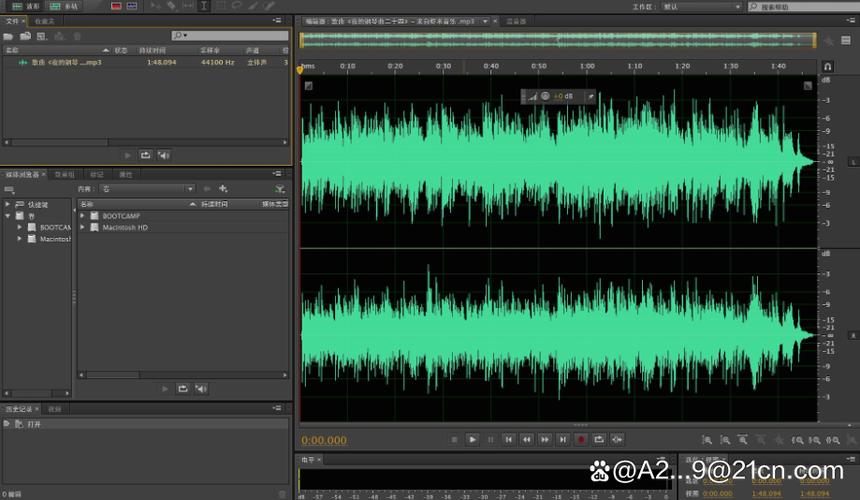Click Import File icon in Files panel
The image size is (860, 500).
[25, 36]
